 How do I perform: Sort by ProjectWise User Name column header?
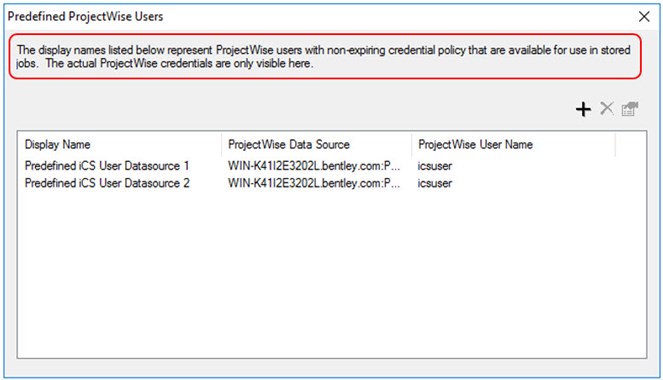[513, 145]
